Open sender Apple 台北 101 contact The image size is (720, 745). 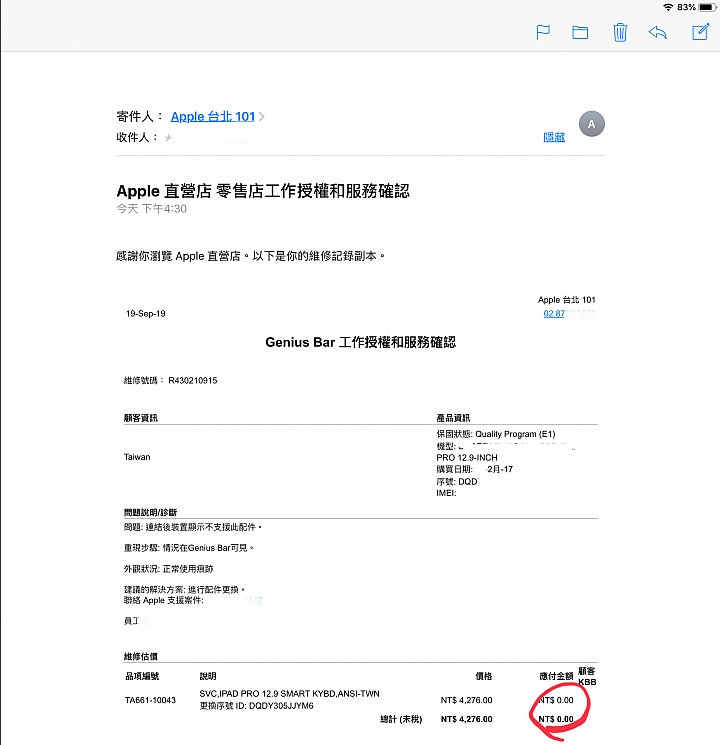212,116
